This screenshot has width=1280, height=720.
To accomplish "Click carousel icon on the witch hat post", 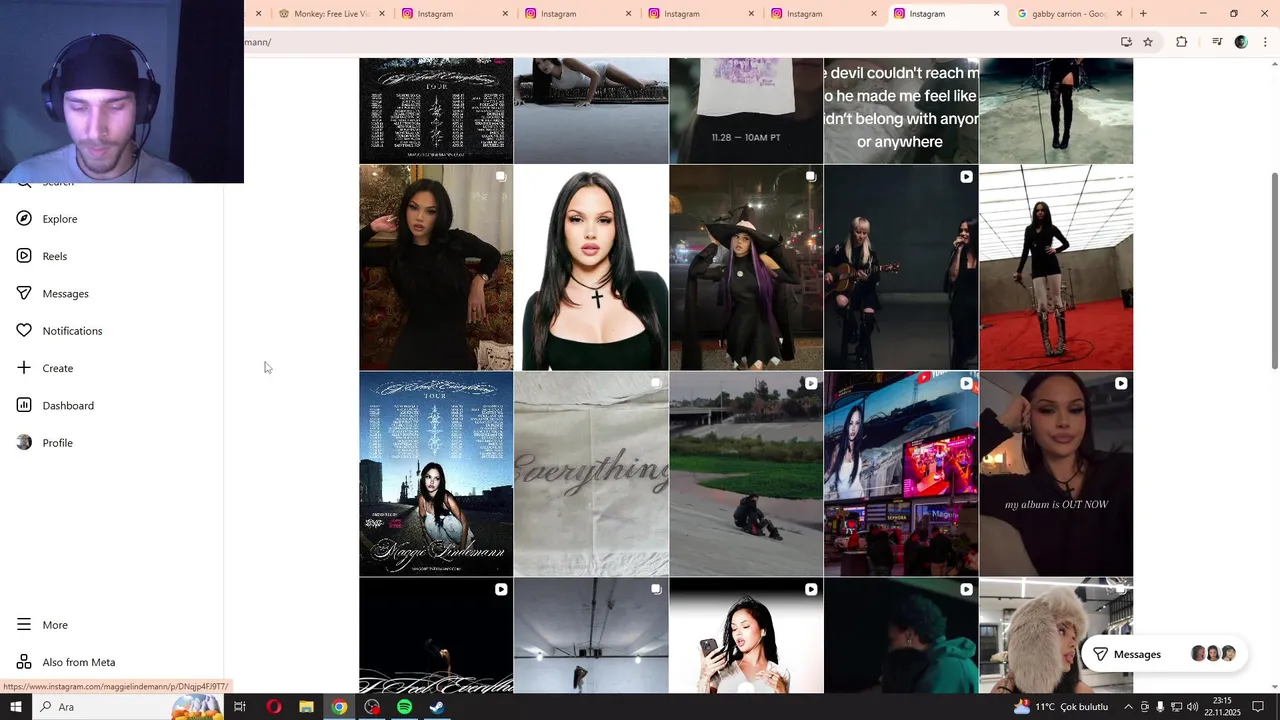I will [811, 177].
